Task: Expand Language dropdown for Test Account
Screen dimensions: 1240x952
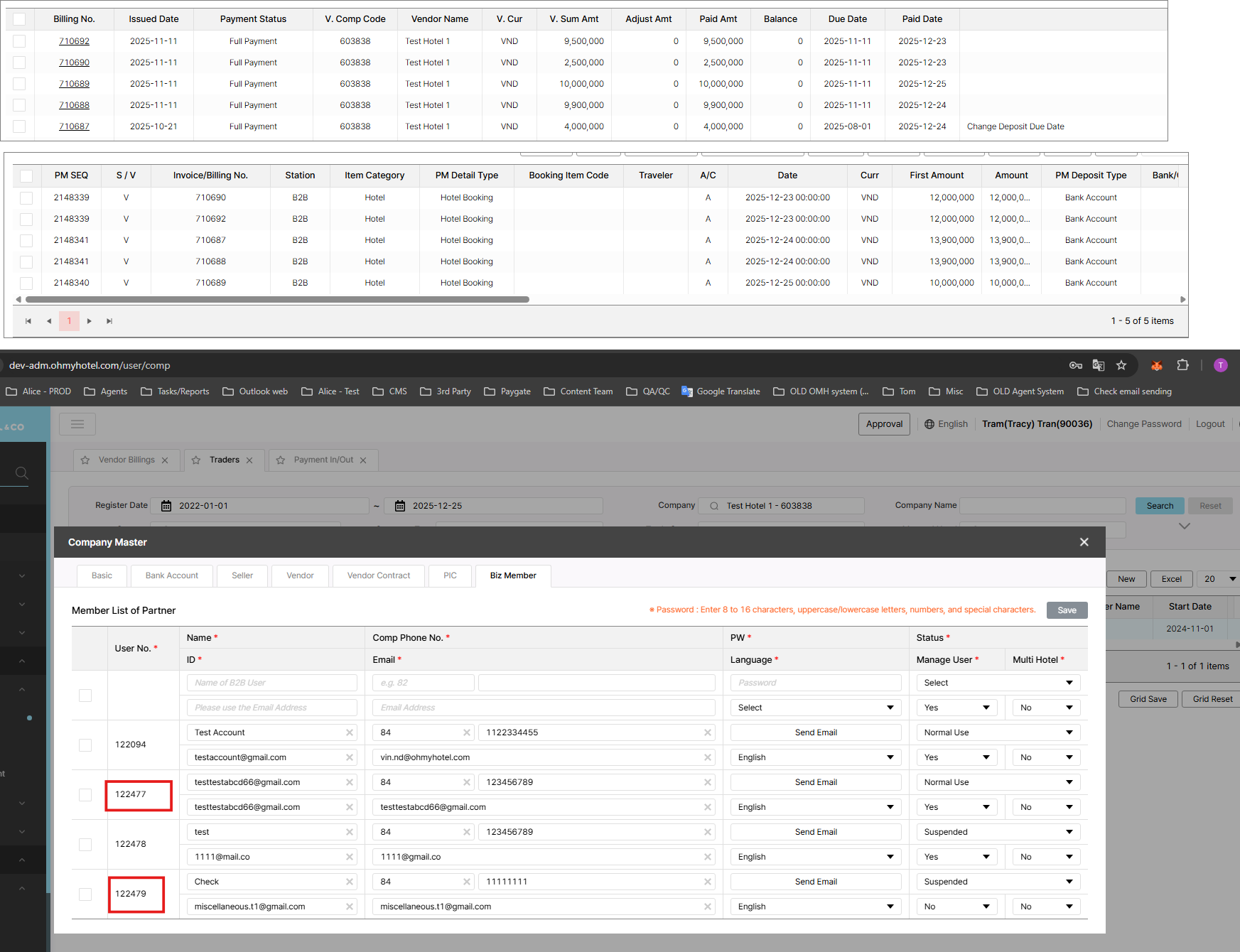Action: [x=815, y=757]
